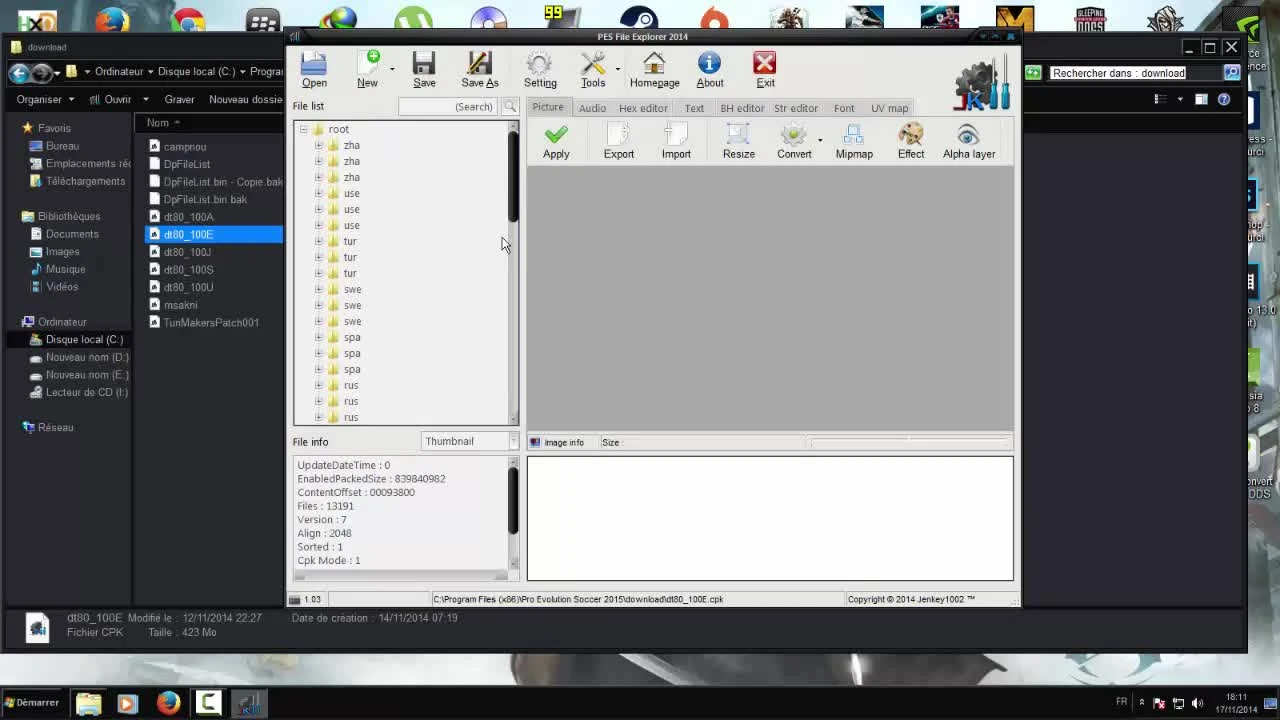Viewport: 1280px width, 720px height.
Task: Visit the Homepage via the house icon
Action: 654,70
